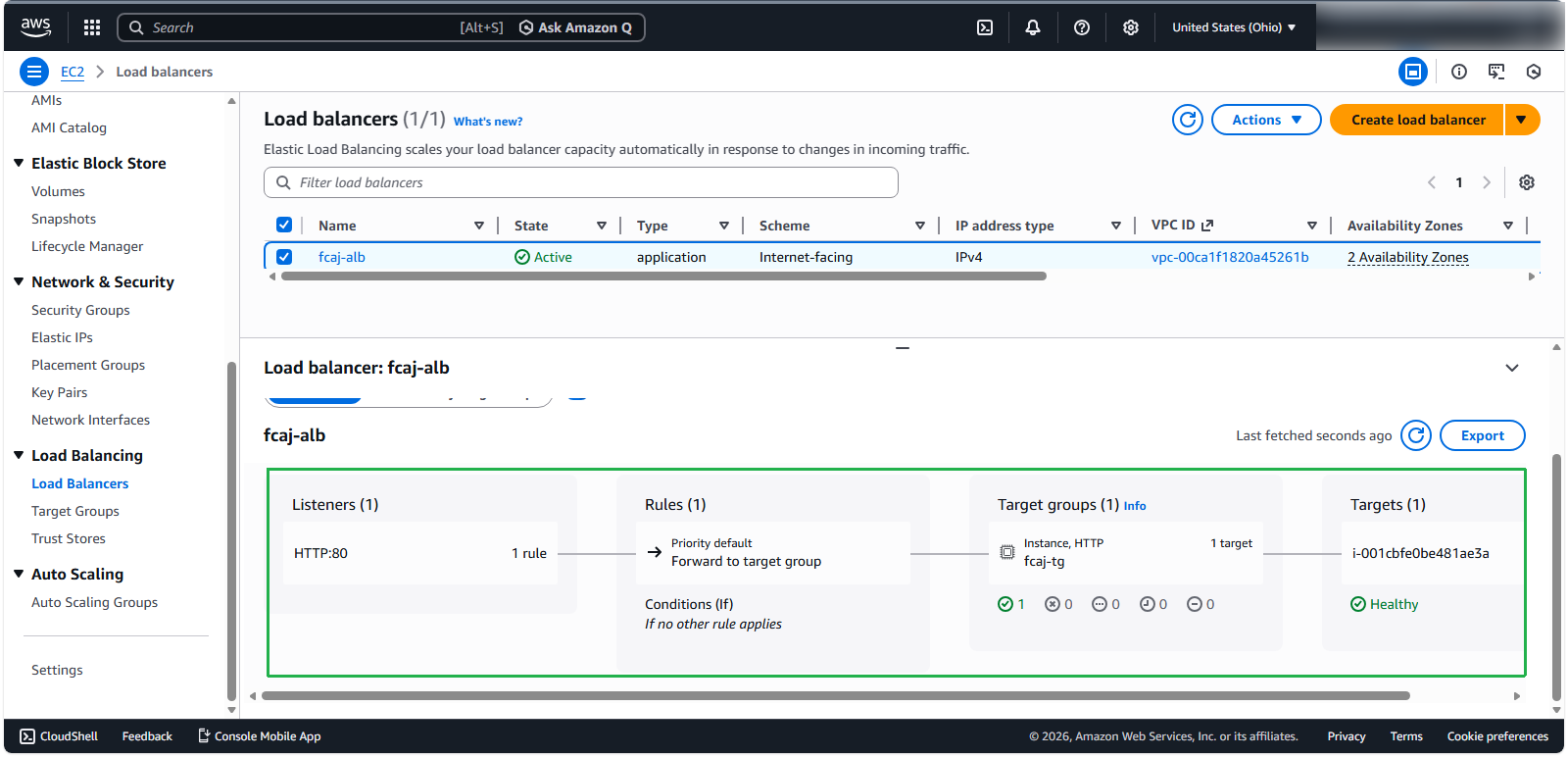Open the notifications bell
The width and height of the screenshot is (1568, 757).
(1033, 27)
